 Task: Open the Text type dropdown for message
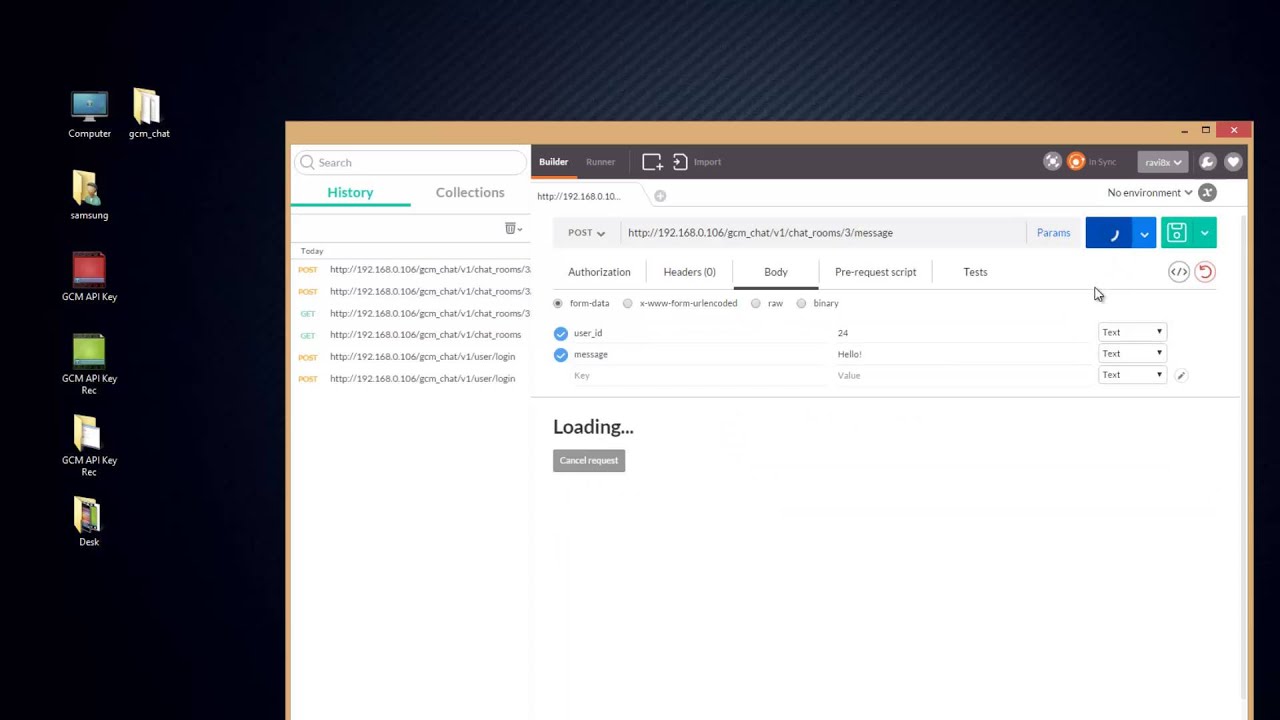point(1132,353)
